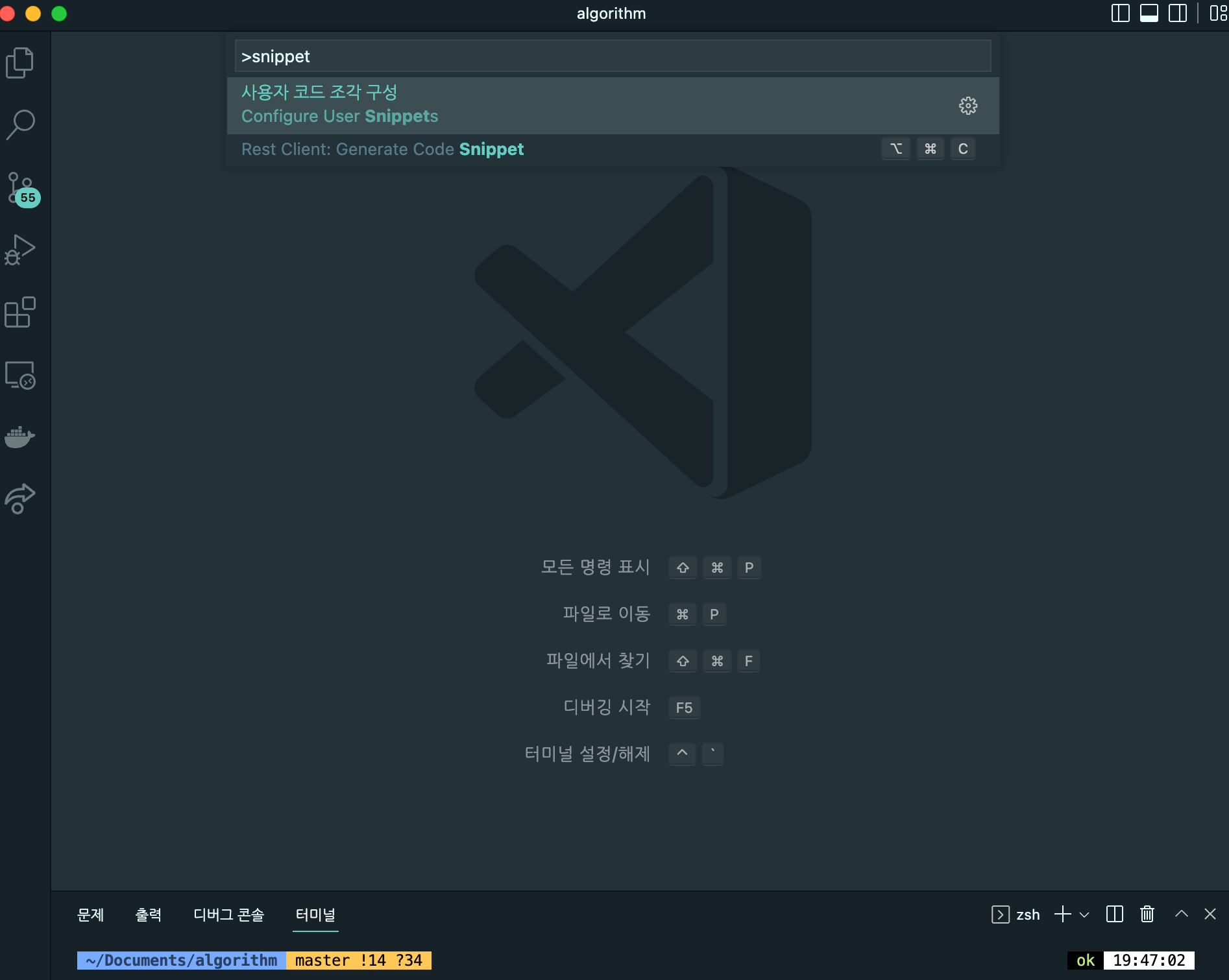The width and height of the screenshot is (1229, 980).
Task: Click the command palette input field
Action: point(613,56)
